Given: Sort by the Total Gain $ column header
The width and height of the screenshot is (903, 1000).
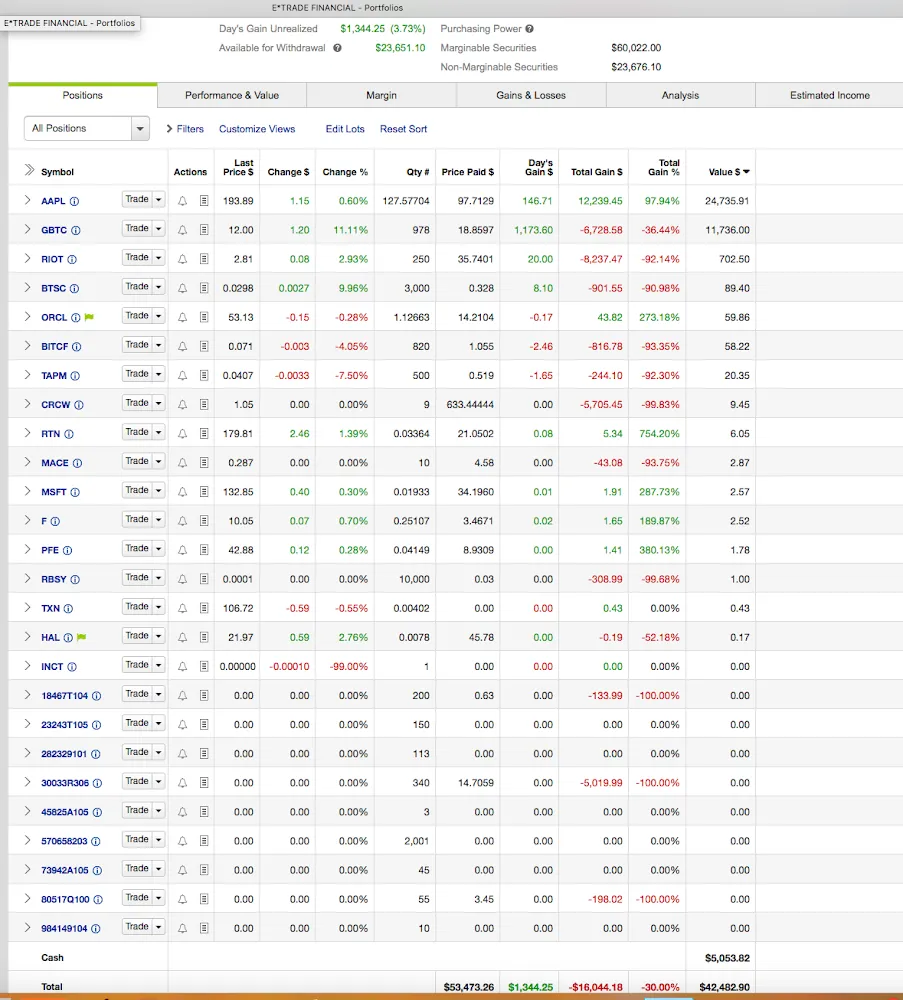Looking at the screenshot, I should (x=596, y=172).
